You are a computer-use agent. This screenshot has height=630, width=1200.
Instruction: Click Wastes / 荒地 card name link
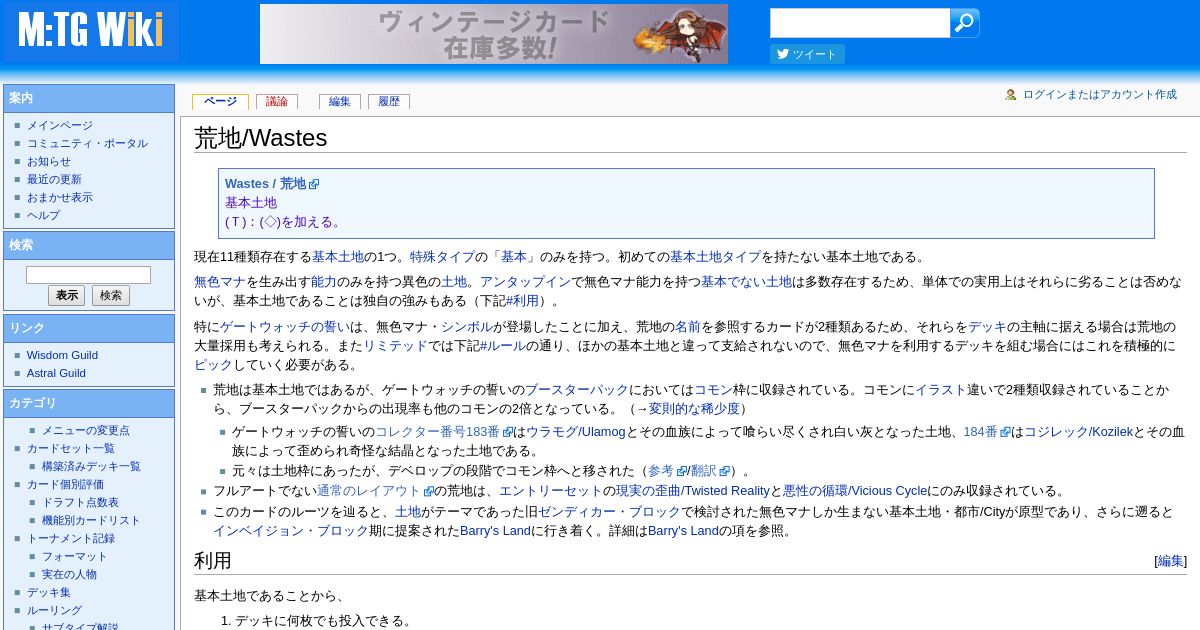coord(265,184)
